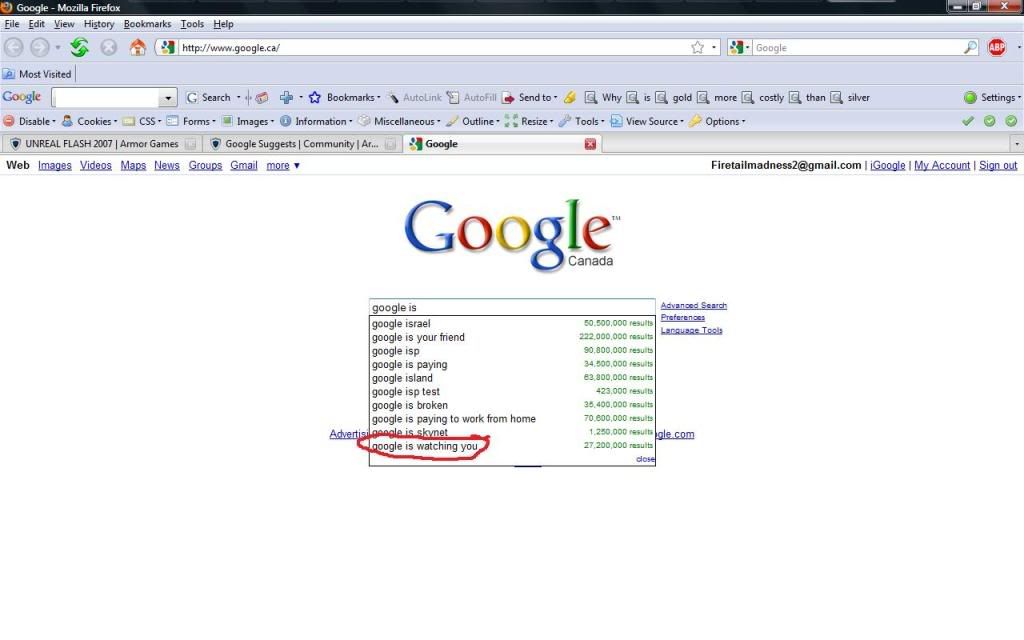Select suggestion 'google is your friend'
Screen dimensions: 1024x640
[x=512, y=337]
